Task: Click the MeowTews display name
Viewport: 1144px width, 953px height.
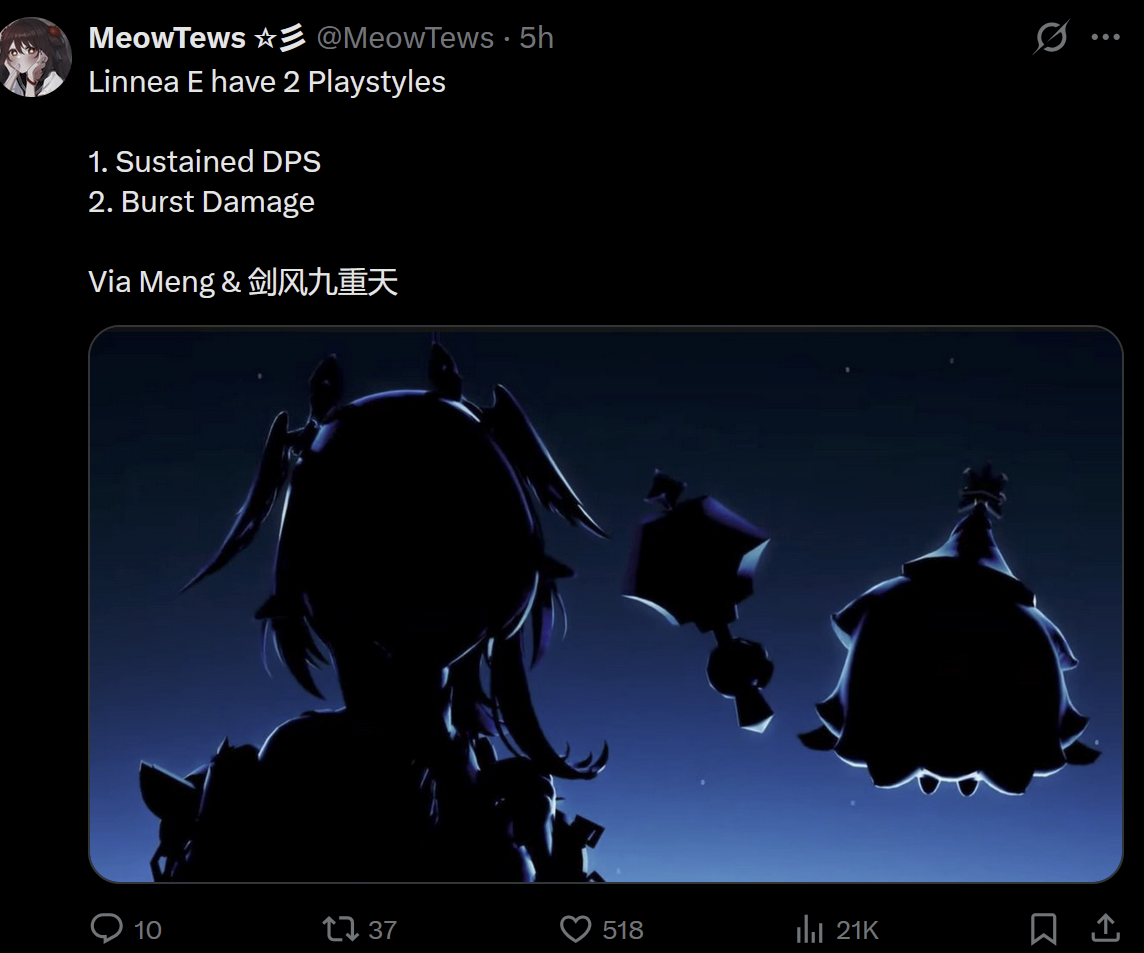Action: (x=167, y=38)
